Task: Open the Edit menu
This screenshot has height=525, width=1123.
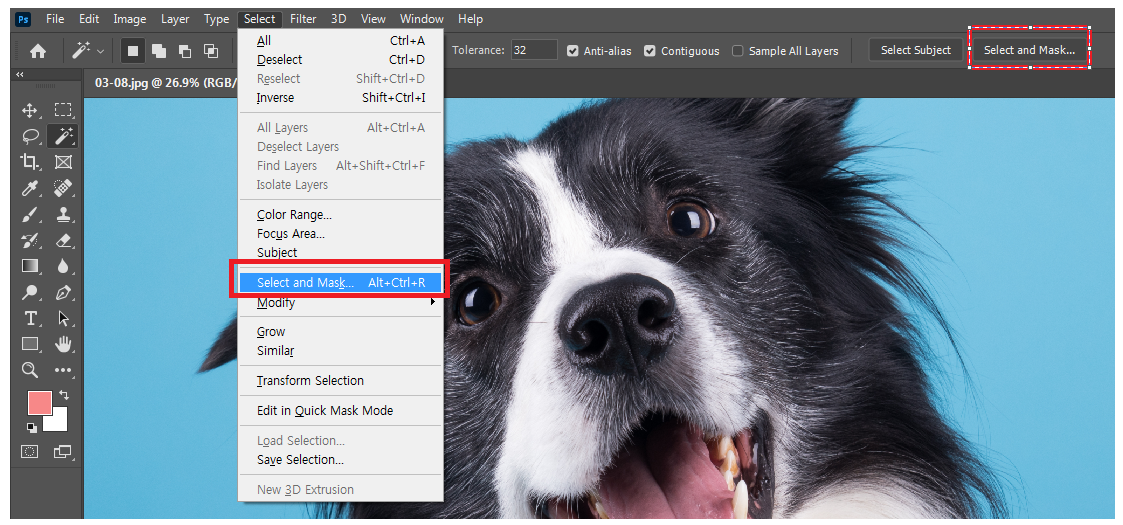Action: [89, 19]
